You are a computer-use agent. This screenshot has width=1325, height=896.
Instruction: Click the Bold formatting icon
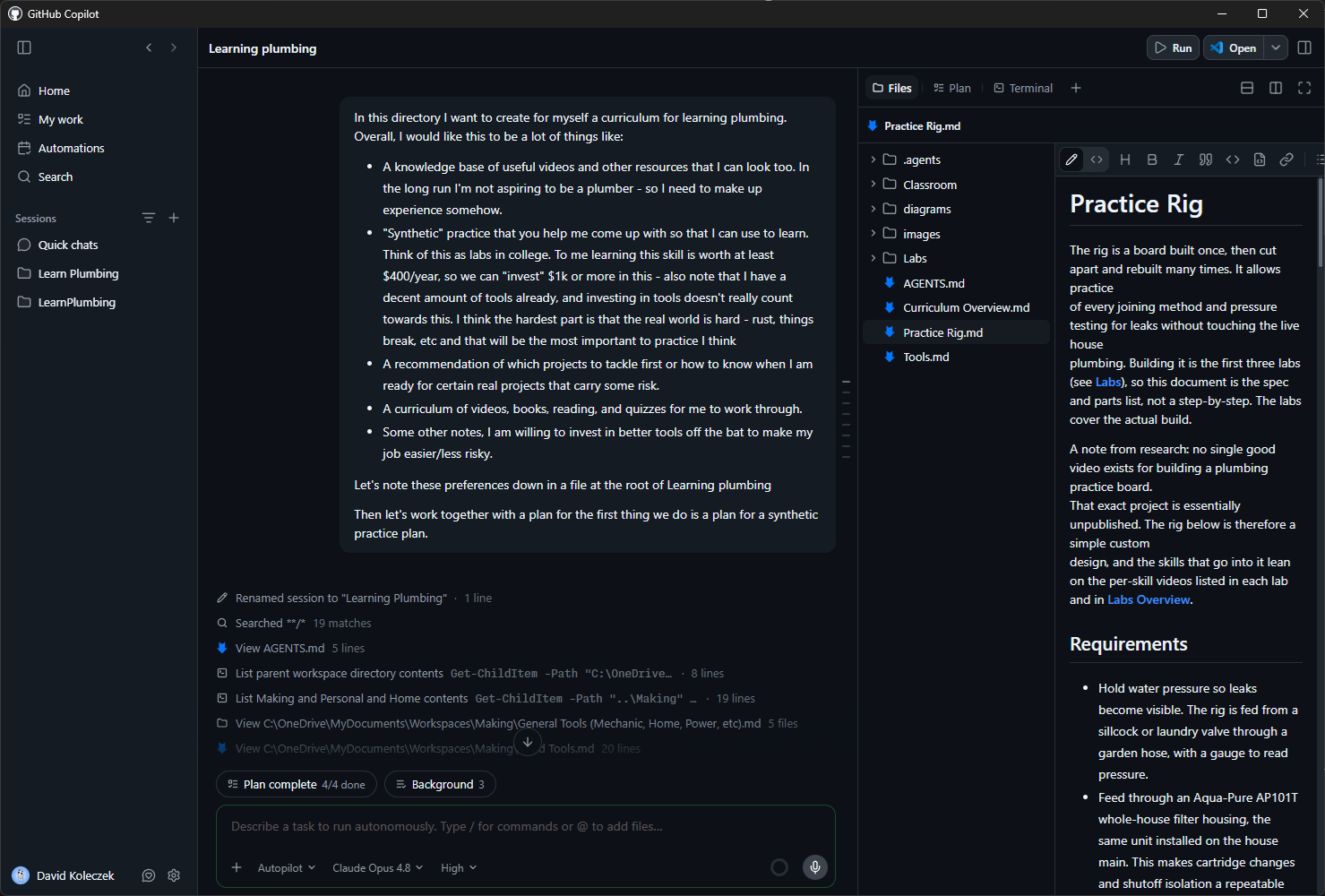pyautogui.click(x=1152, y=159)
